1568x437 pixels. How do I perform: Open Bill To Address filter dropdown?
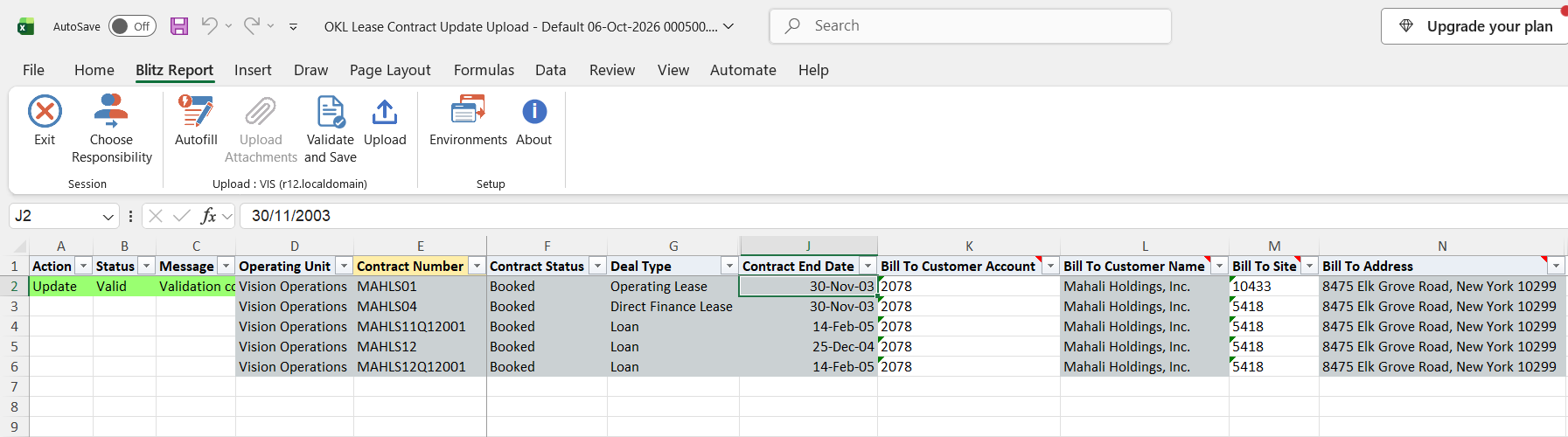pos(1556,266)
